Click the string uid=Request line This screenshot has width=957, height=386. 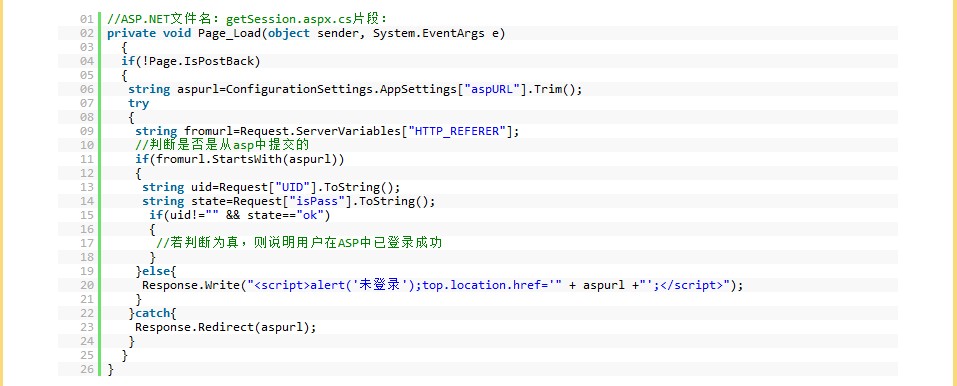pyautogui.click(x=271, y=187)
